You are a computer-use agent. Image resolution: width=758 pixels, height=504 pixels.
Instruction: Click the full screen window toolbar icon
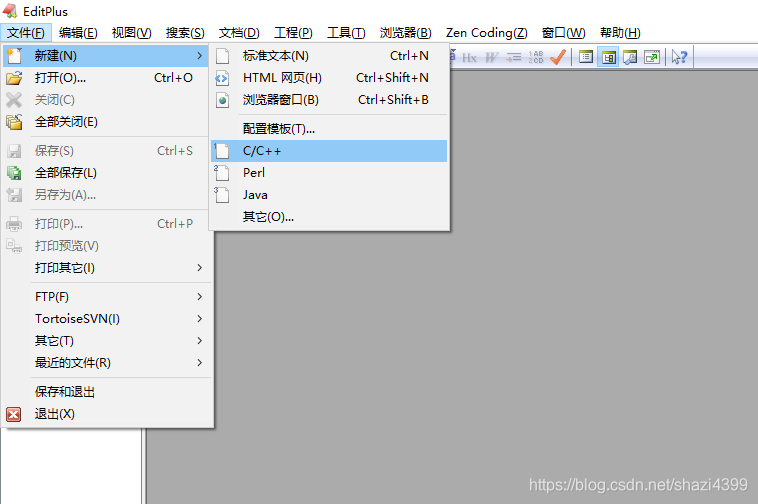pos(652,58)
